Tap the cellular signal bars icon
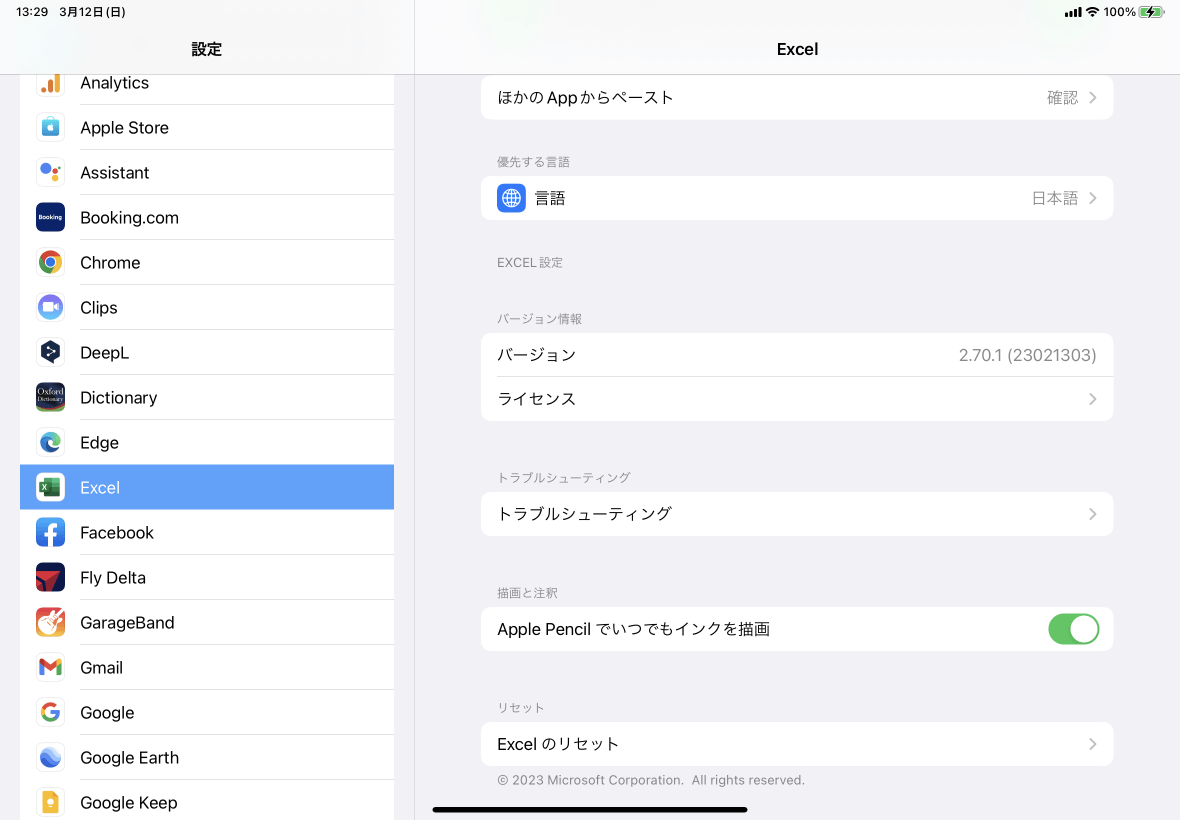 pos(1073,12)
